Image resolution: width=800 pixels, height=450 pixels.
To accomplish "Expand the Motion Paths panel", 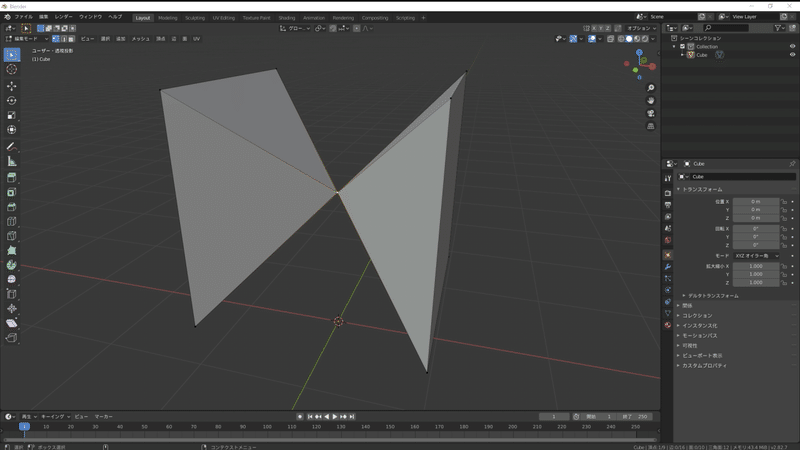I will (697, 336).
